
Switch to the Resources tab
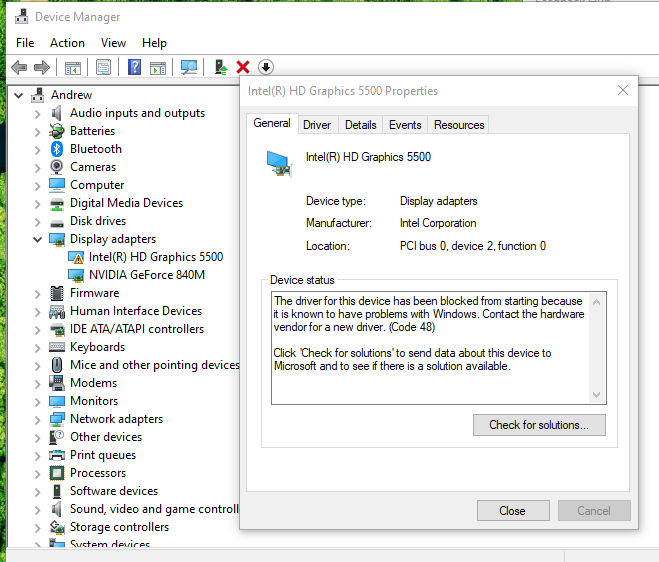[x=459, y=125]
